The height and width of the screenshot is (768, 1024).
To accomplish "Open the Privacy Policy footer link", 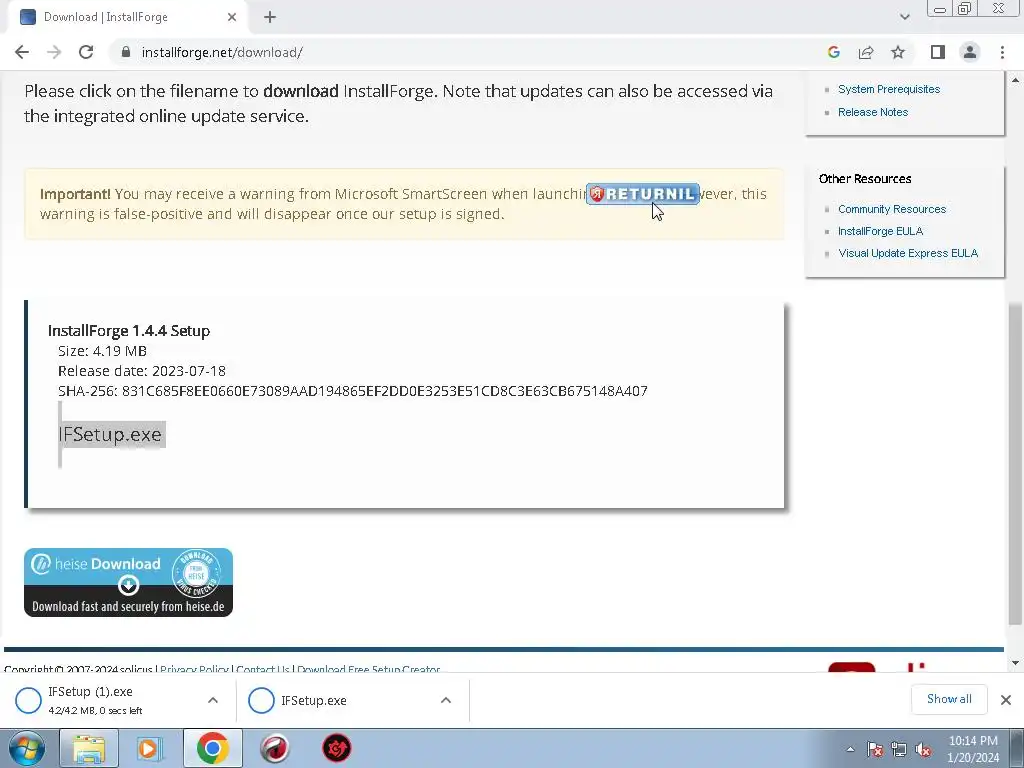I will coord(194,669).
